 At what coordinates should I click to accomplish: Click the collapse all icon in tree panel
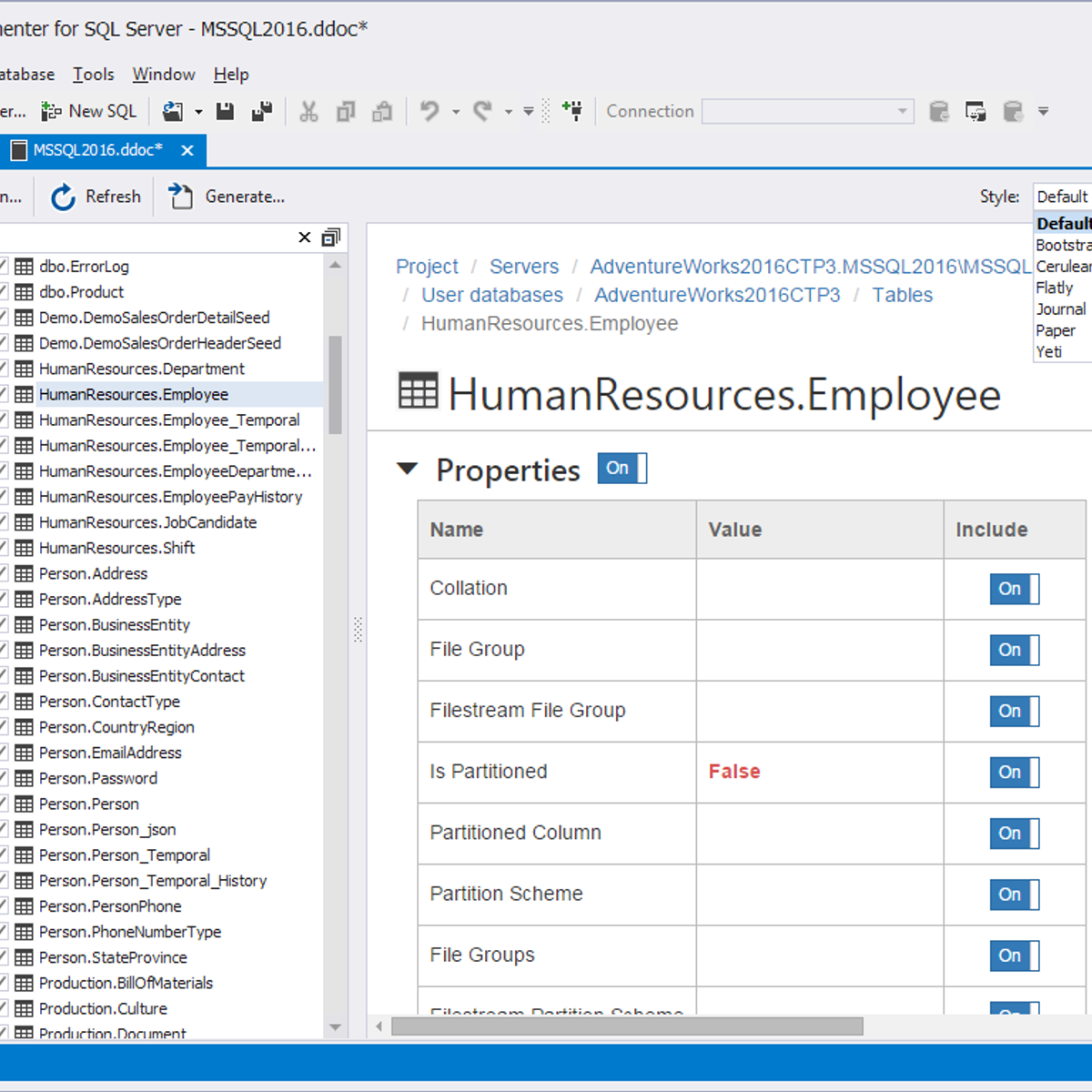[x=331, y=238]
